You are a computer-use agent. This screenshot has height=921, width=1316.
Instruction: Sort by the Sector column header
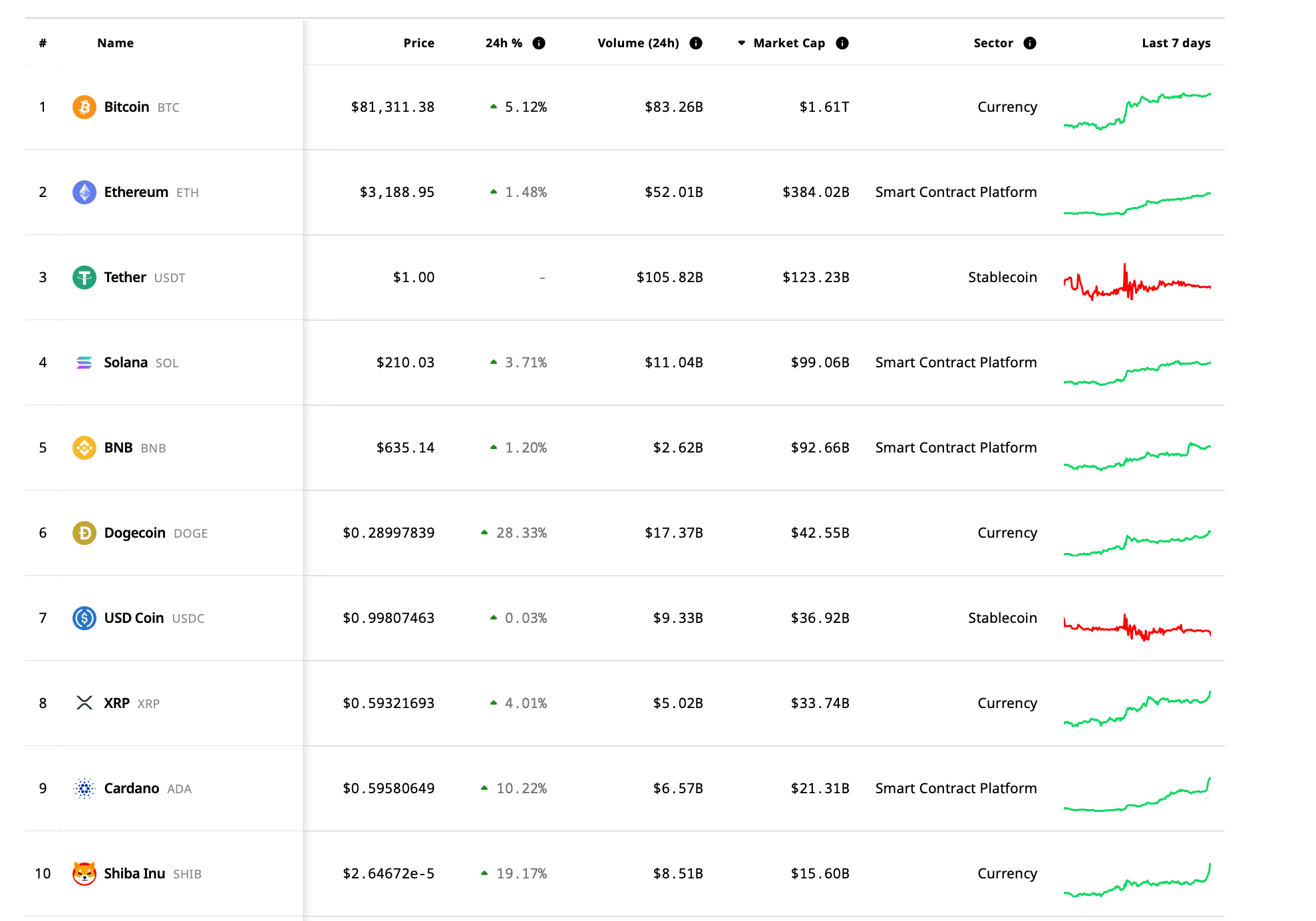(x=993, y=43)
